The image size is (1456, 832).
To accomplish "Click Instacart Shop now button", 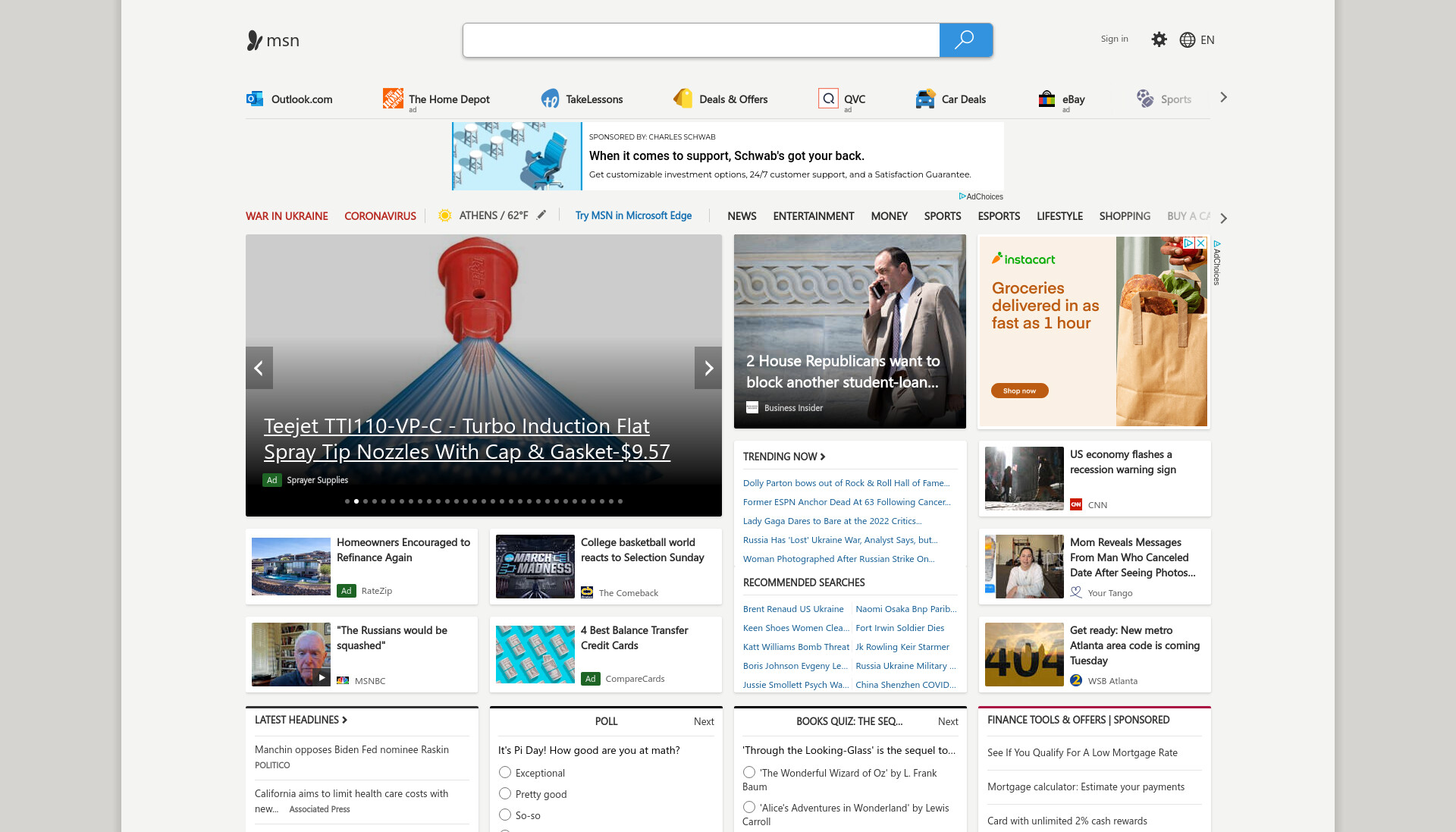I will coord(1019,391).
